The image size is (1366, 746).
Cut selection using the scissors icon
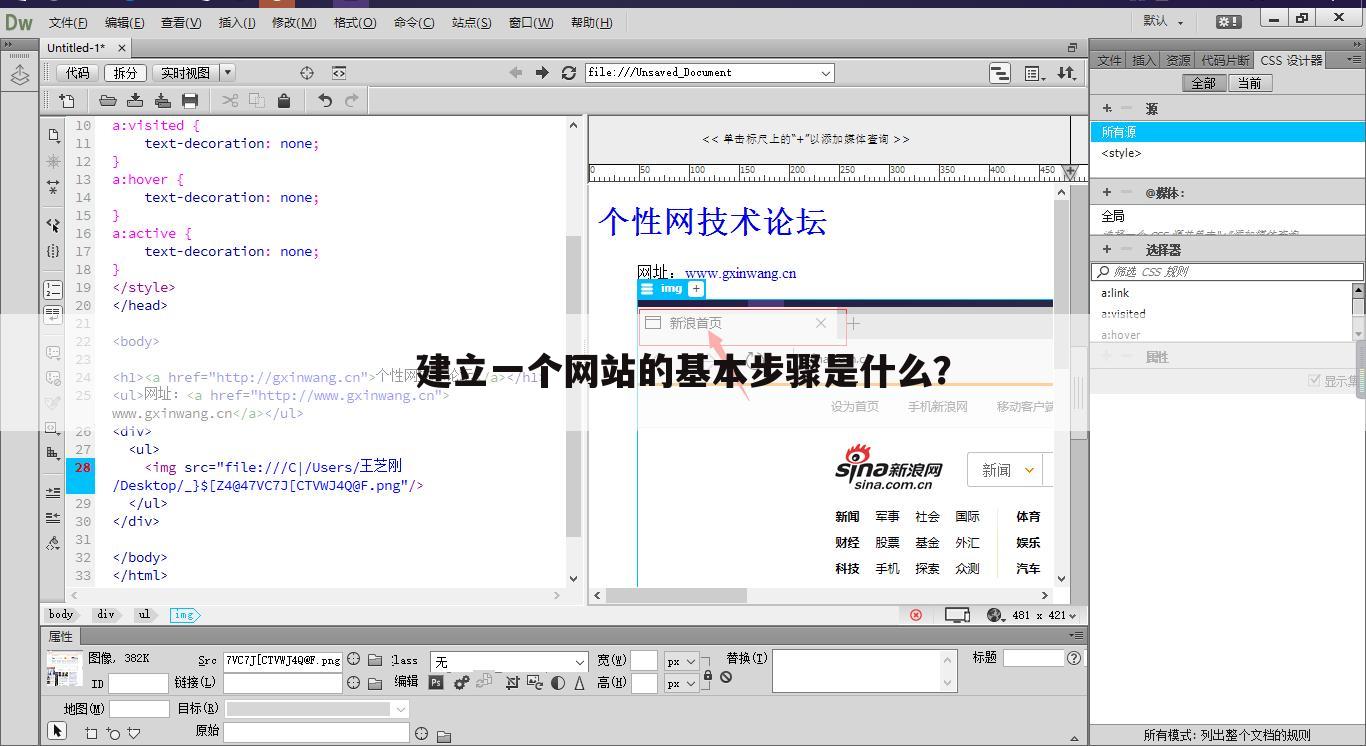coord(230,100)
